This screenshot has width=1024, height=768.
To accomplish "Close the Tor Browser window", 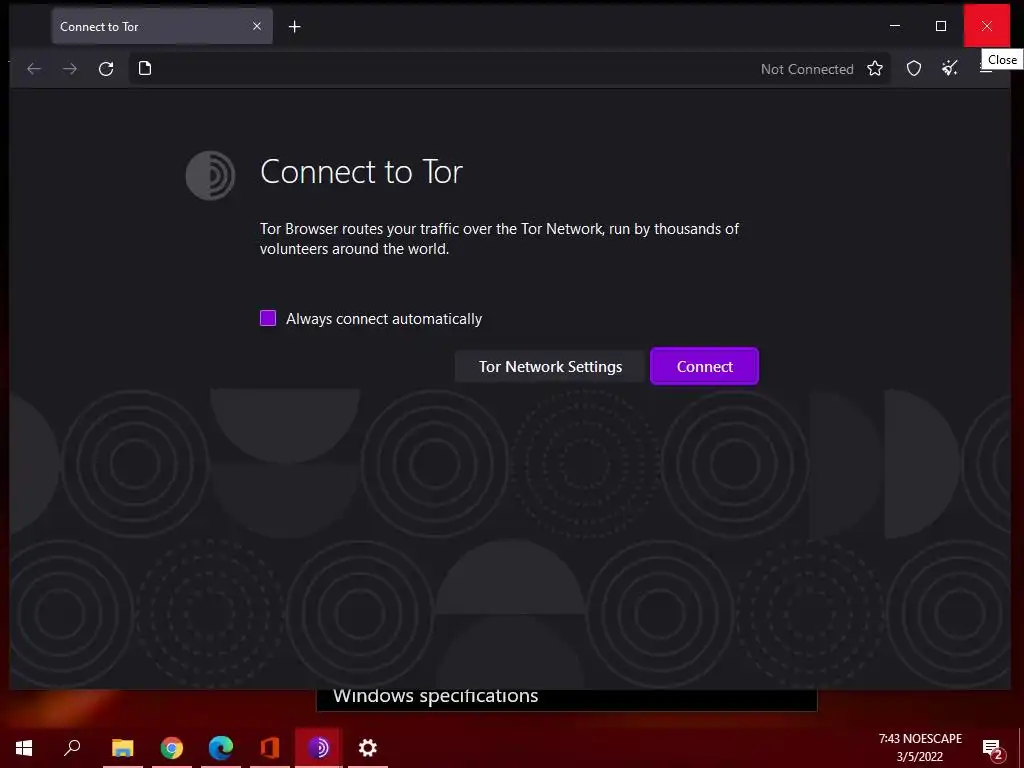I will (987, 26).
